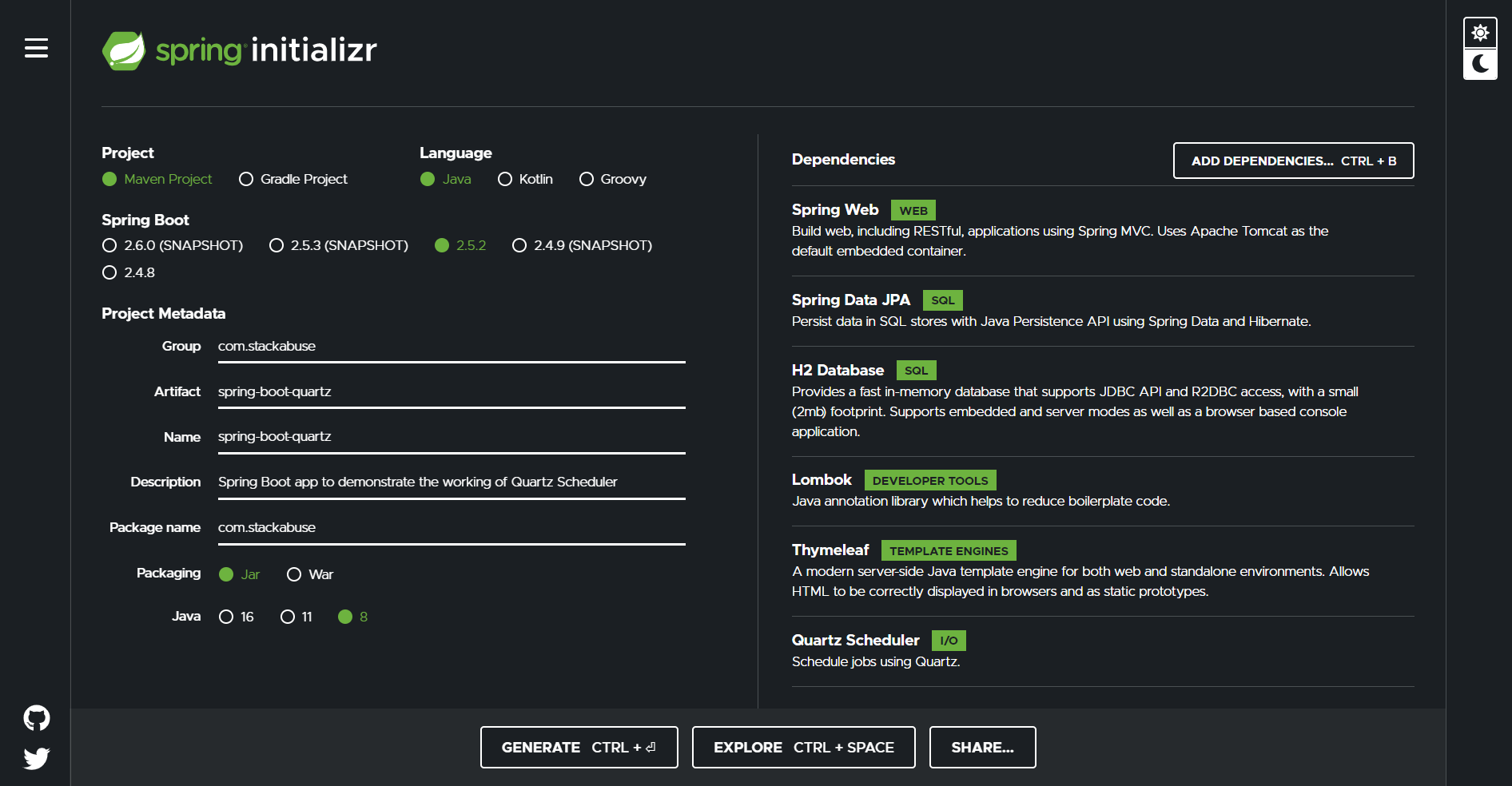The width and height of the screenshot is (1512, 786).
Task: Choose Kotlin as the language
Action: [x=525, y=179]
